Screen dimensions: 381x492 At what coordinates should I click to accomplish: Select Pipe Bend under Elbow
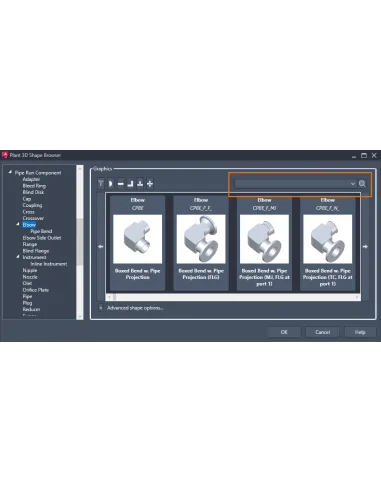click(x=41, y=231)
